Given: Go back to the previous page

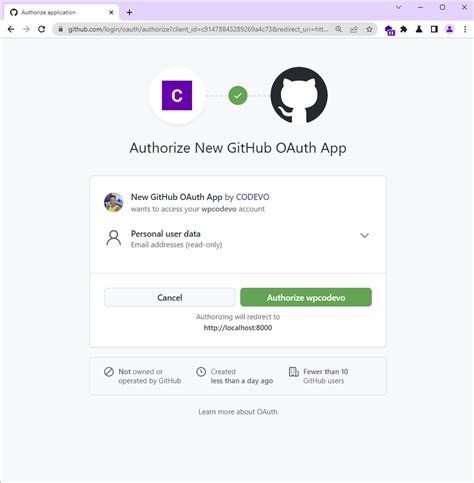Looking at the screenshot, I should (x=11, y=29).
